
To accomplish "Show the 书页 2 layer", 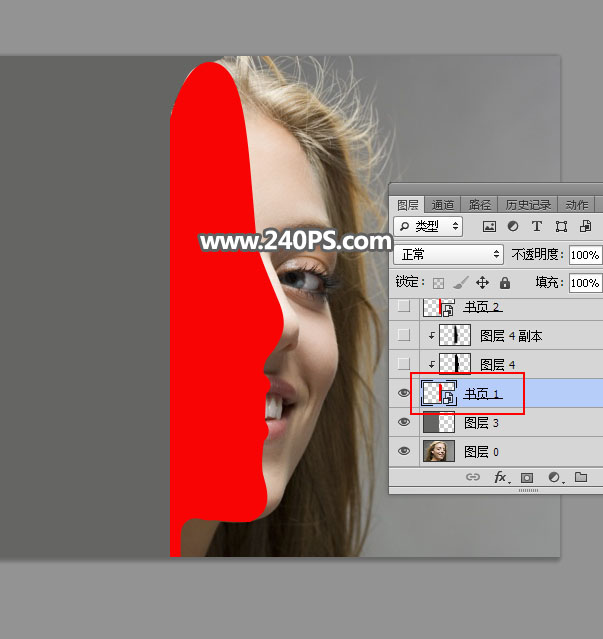I will pyautogui.click(x=404, y=306).
